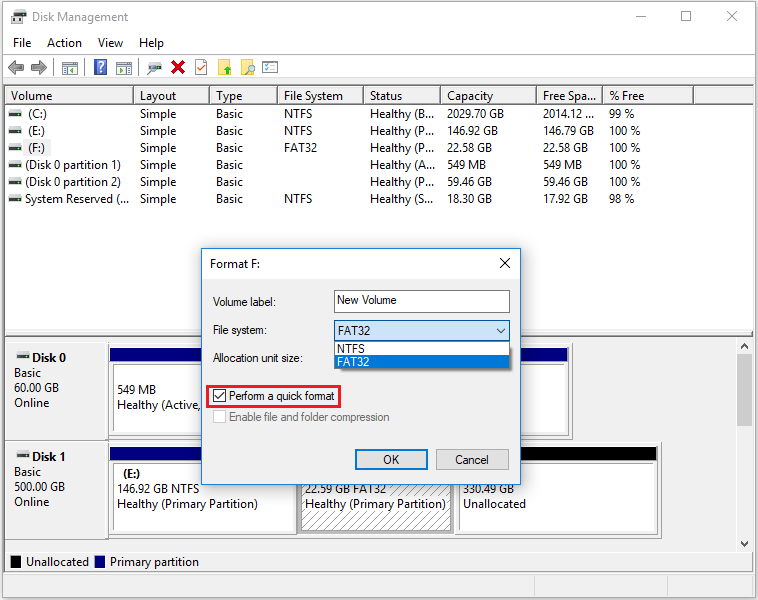758x600 pixels.
Task: Click the drive icon next to (F:)
Action: tap(15, 148)
